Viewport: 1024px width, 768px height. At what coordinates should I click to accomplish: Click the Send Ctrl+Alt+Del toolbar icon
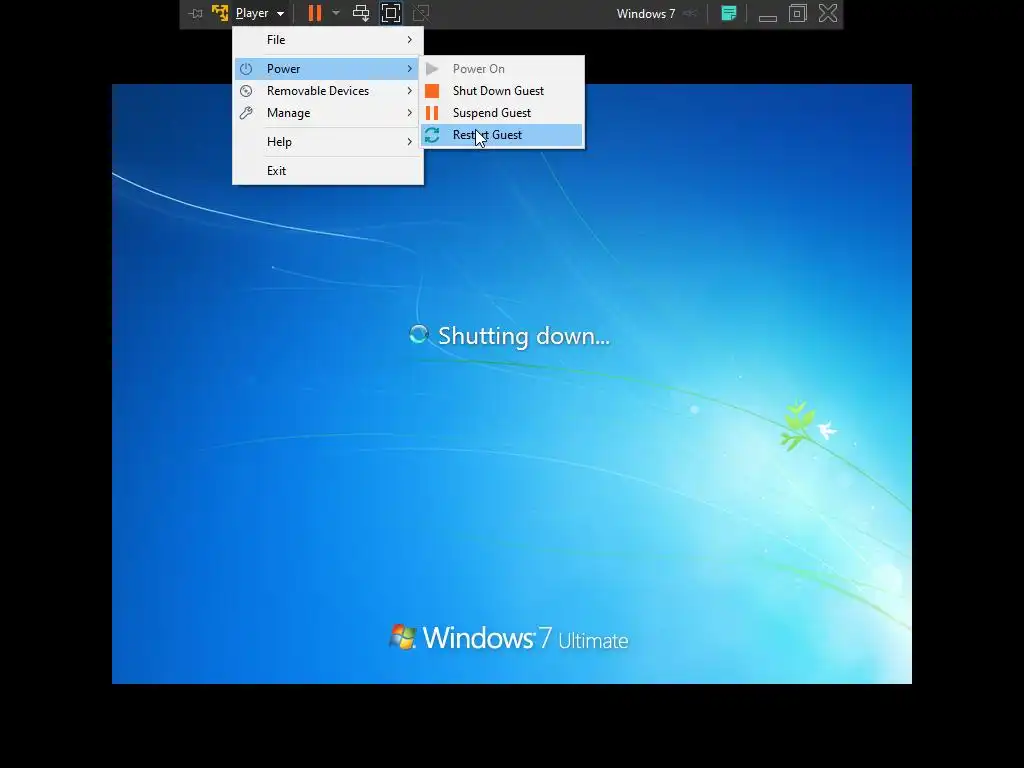click(x=361, y=13)
